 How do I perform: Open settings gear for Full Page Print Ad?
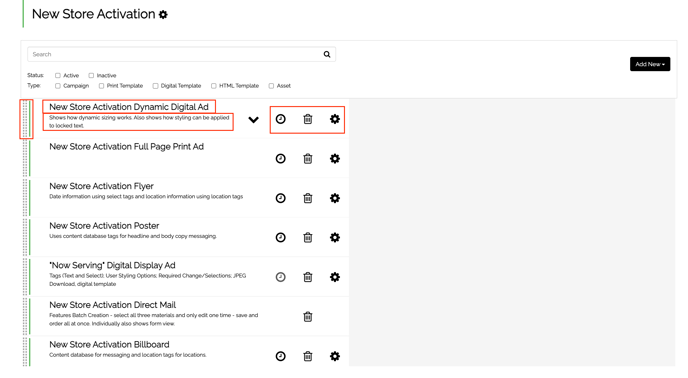coord(335,158)
